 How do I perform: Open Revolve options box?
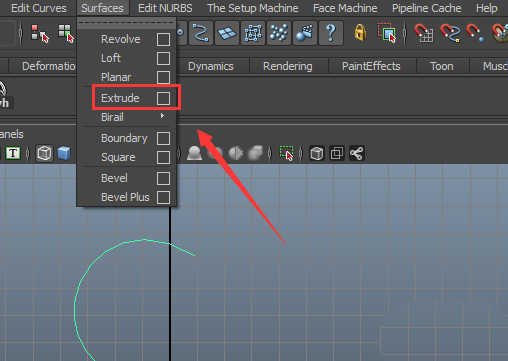(163, 39)
